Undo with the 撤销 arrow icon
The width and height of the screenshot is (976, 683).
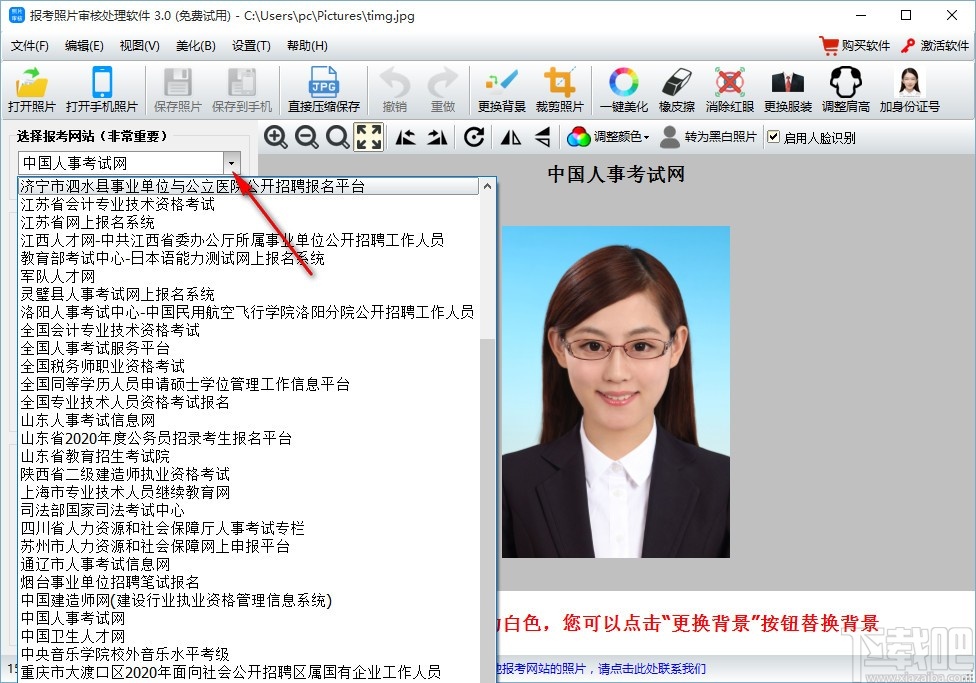[x=395, y=90]
